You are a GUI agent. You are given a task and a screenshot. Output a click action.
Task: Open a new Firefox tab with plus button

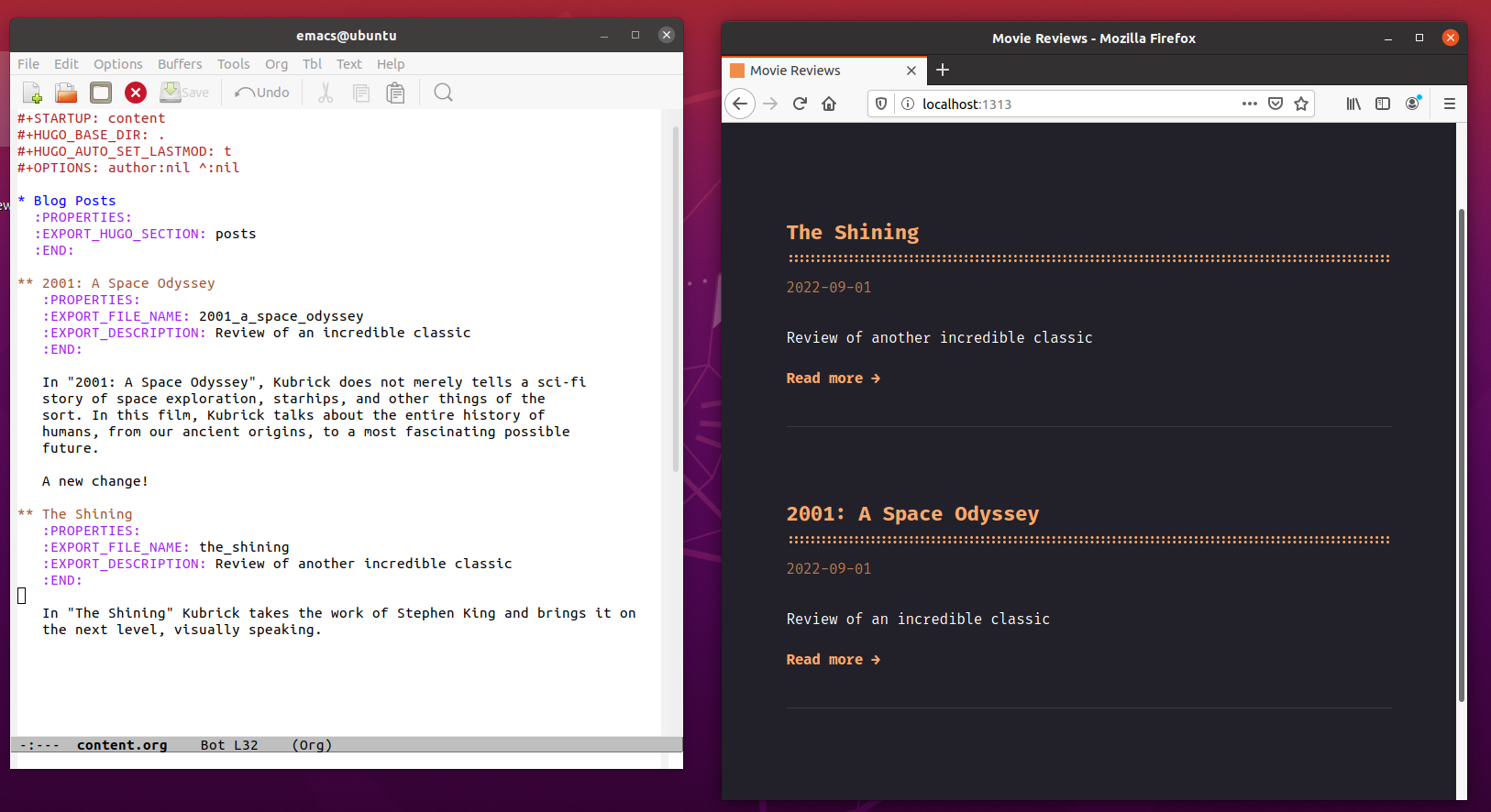[x=942, y=70]
